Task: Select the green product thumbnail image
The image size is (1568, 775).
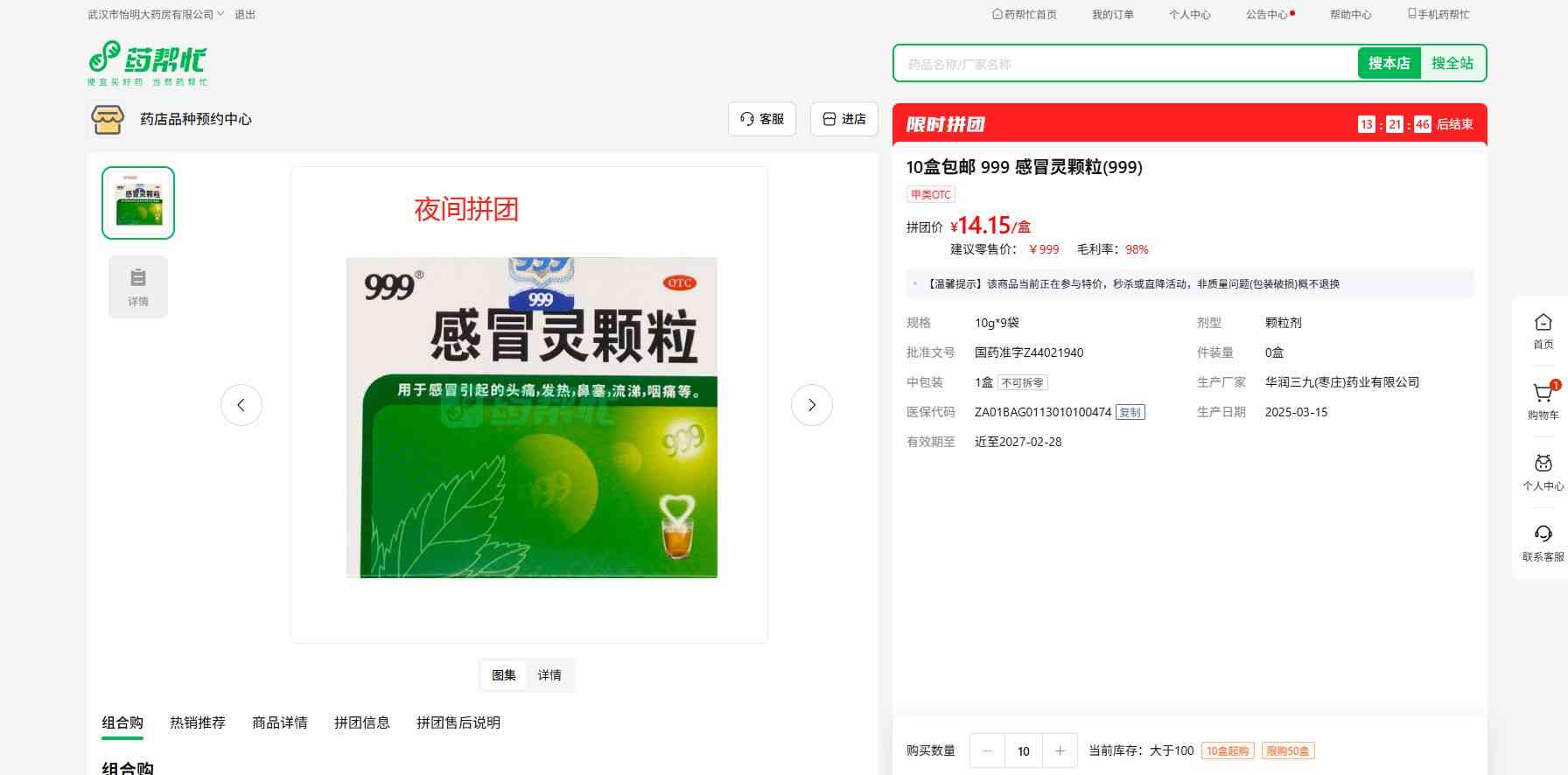Action: [x=138, y=203]
